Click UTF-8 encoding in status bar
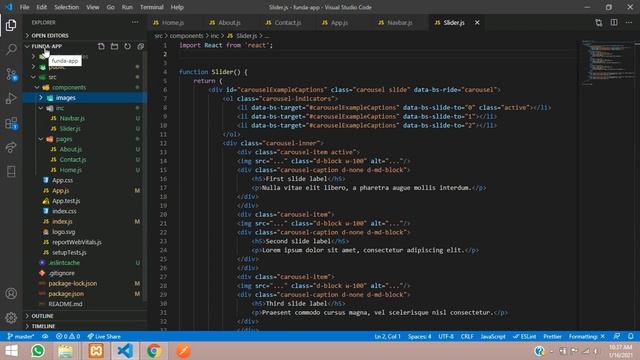 click(446, 336)
